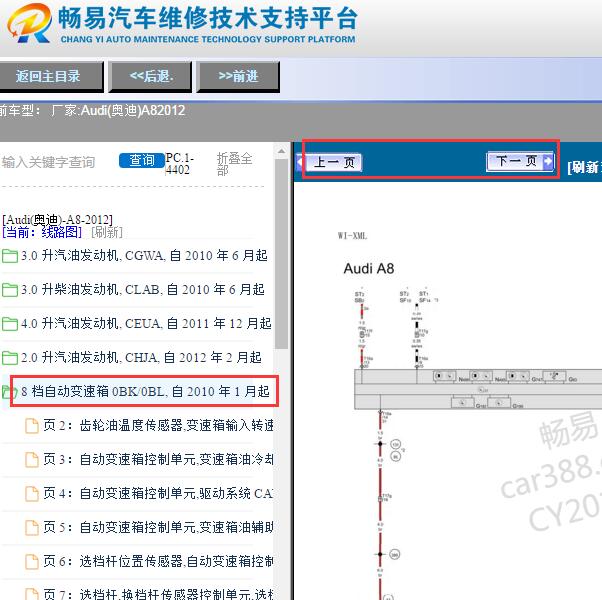Open 页 3：自动变速箱控制单元,变速箱油冷却 page

coord(158,459)
